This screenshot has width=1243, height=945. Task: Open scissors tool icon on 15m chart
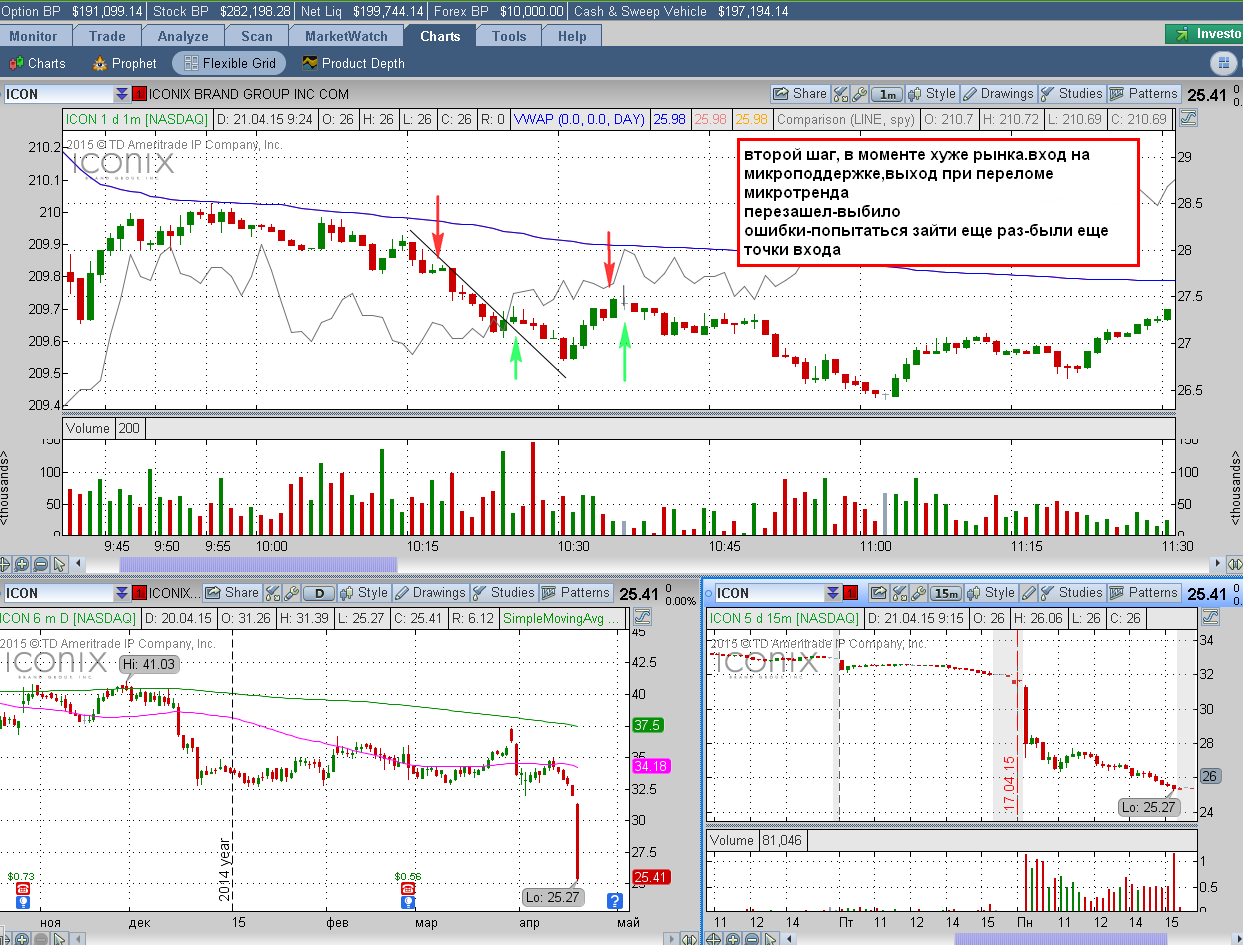899,593
